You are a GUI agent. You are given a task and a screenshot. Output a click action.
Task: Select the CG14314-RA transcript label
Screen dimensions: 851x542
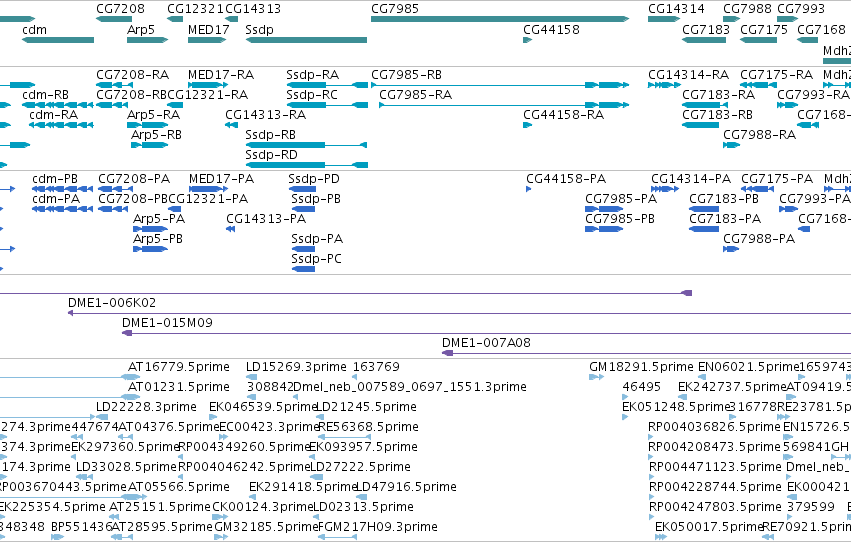point(688,74)
